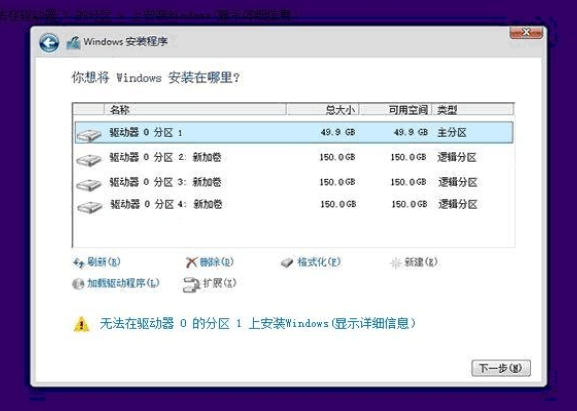Sort by the 可用空间 column header
577x411 pixels.
[396, 109]
